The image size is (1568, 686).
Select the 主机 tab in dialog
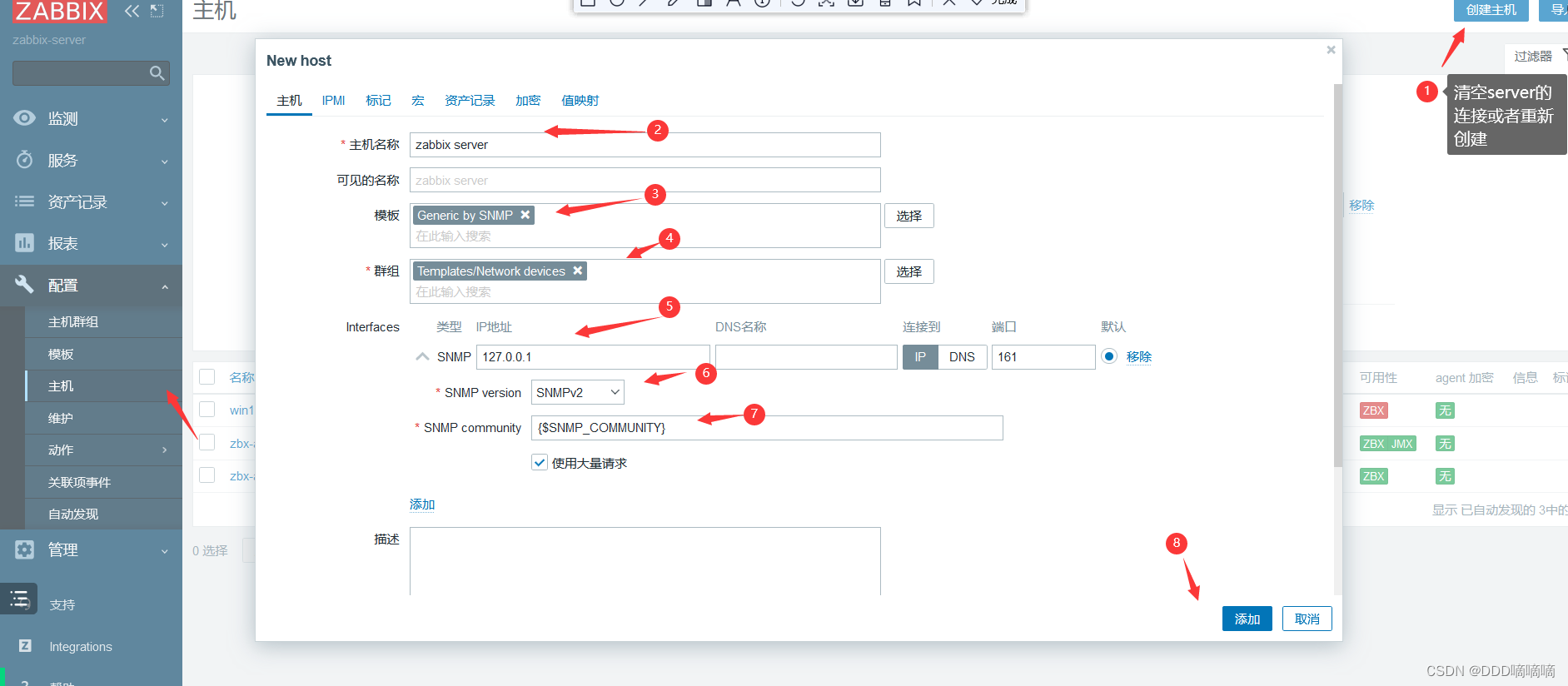tap(289, 101)
